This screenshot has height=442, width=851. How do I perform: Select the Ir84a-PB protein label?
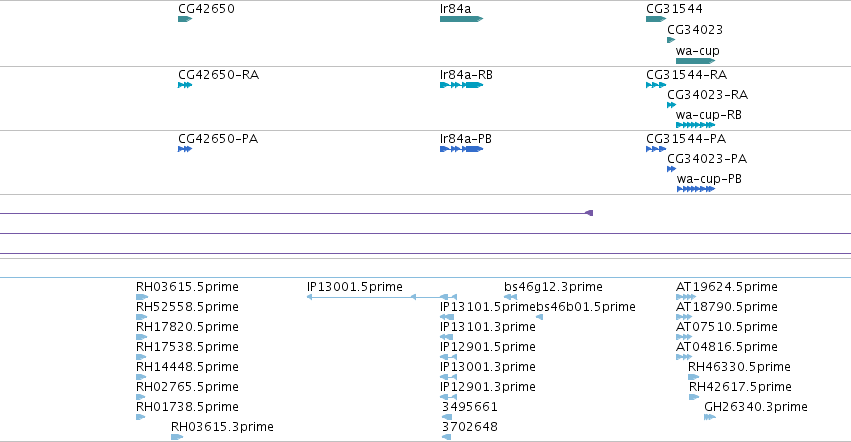(466, 139)
